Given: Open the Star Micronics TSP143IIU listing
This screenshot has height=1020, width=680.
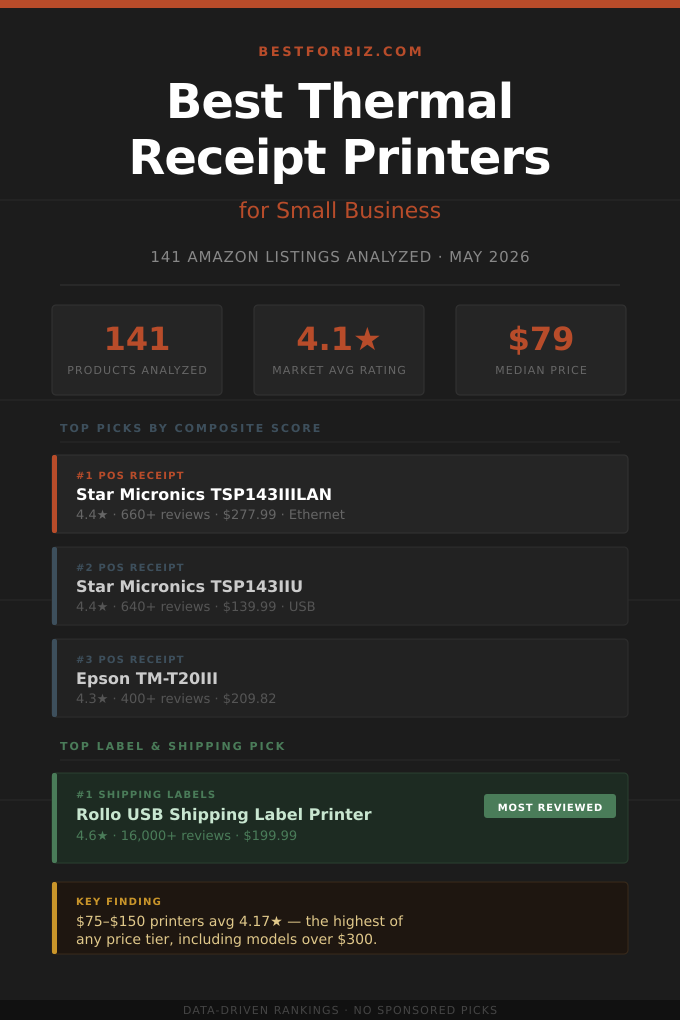Looking at the screenshot, I should tap(340, 586).
